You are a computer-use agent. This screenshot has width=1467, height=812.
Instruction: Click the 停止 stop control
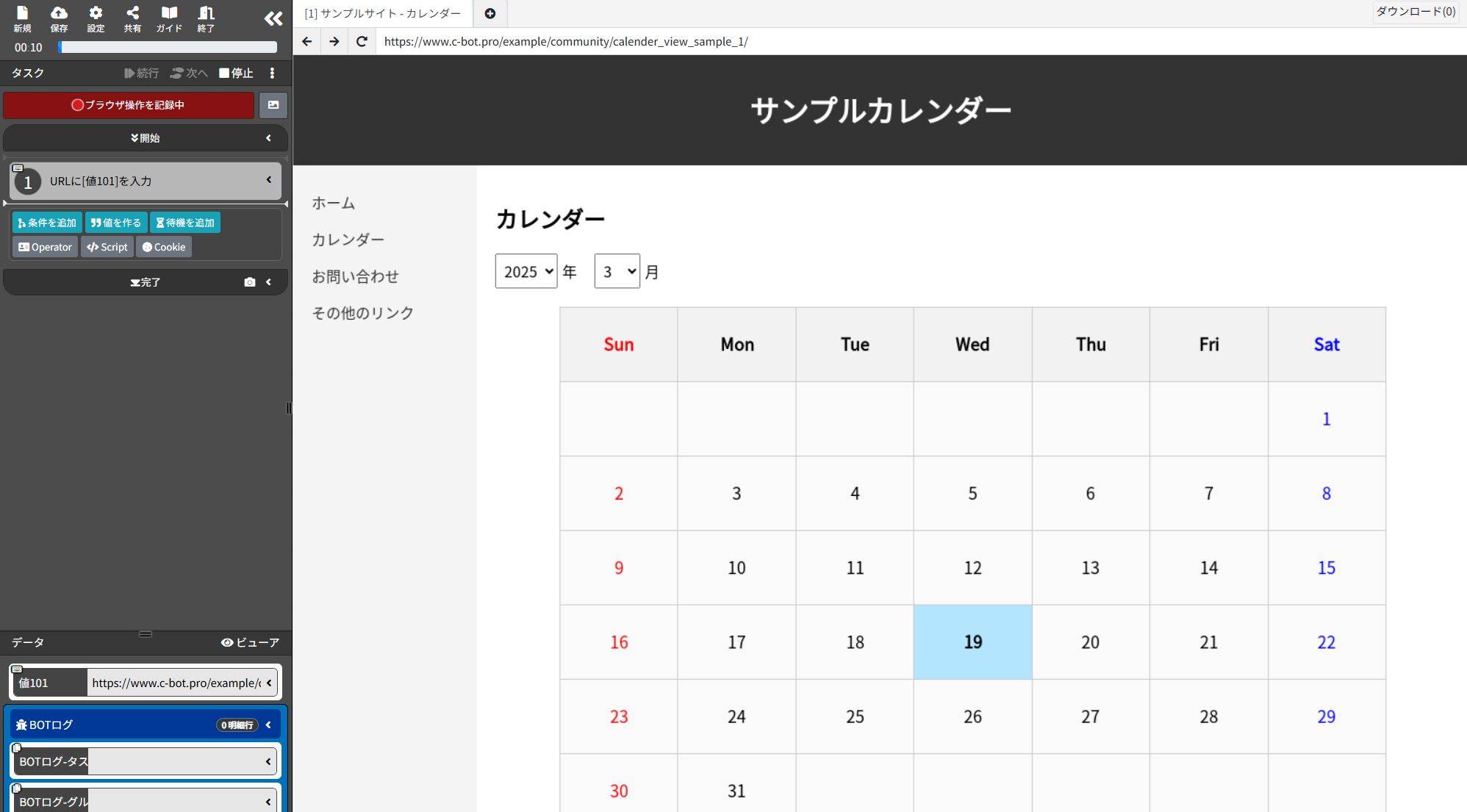(x=236, y=73)
